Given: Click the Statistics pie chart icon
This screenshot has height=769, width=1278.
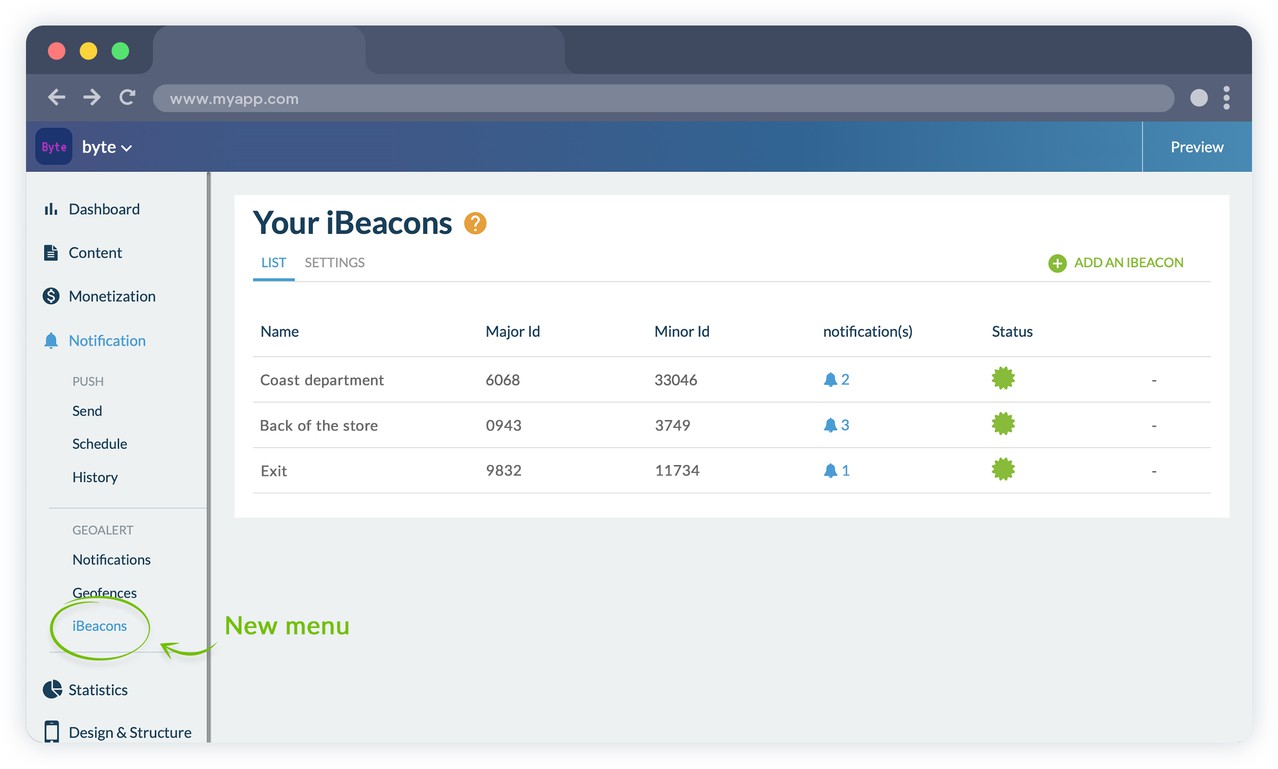Looking at the screenshot, I should [x=52, y=690].
